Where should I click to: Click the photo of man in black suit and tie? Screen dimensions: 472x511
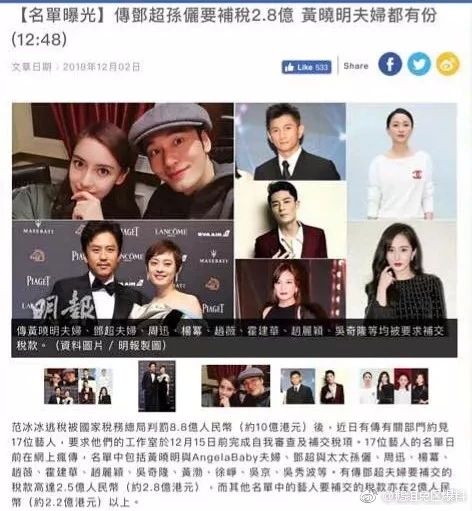pyautogui.click(x=291, y=141)
